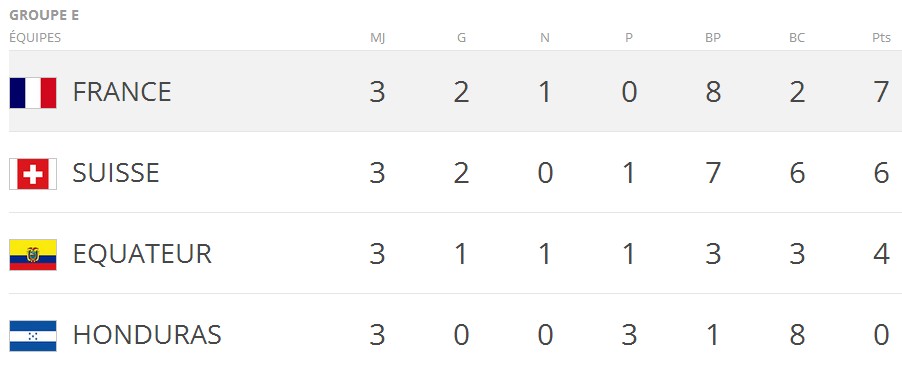Image resolution: width=902 pixels, height=367 pixels.
Task: Click the N draws column header
Action: coord(545,38)
